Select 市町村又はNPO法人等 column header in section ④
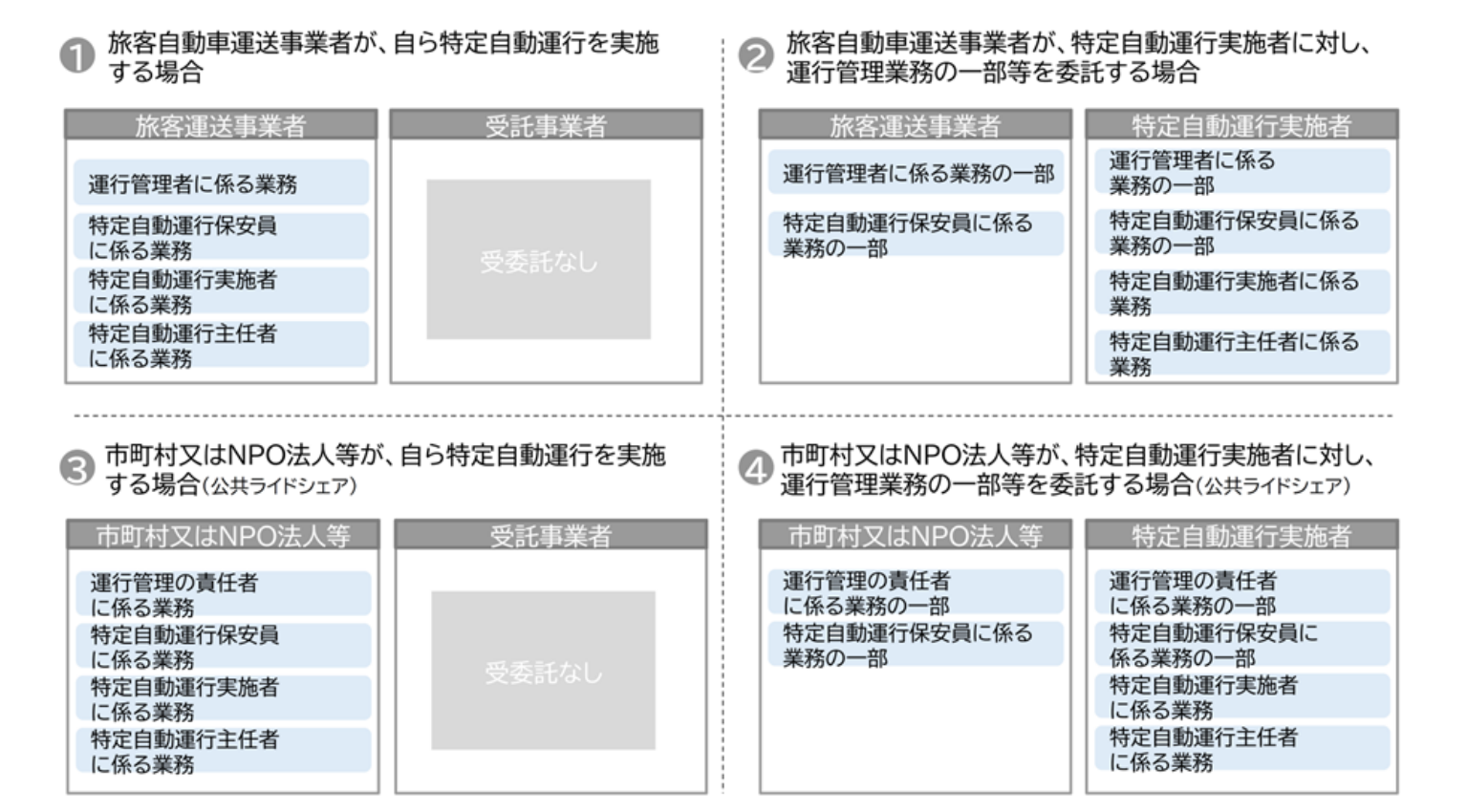This screenshot has height=812, width=1467. click(915, 535)
